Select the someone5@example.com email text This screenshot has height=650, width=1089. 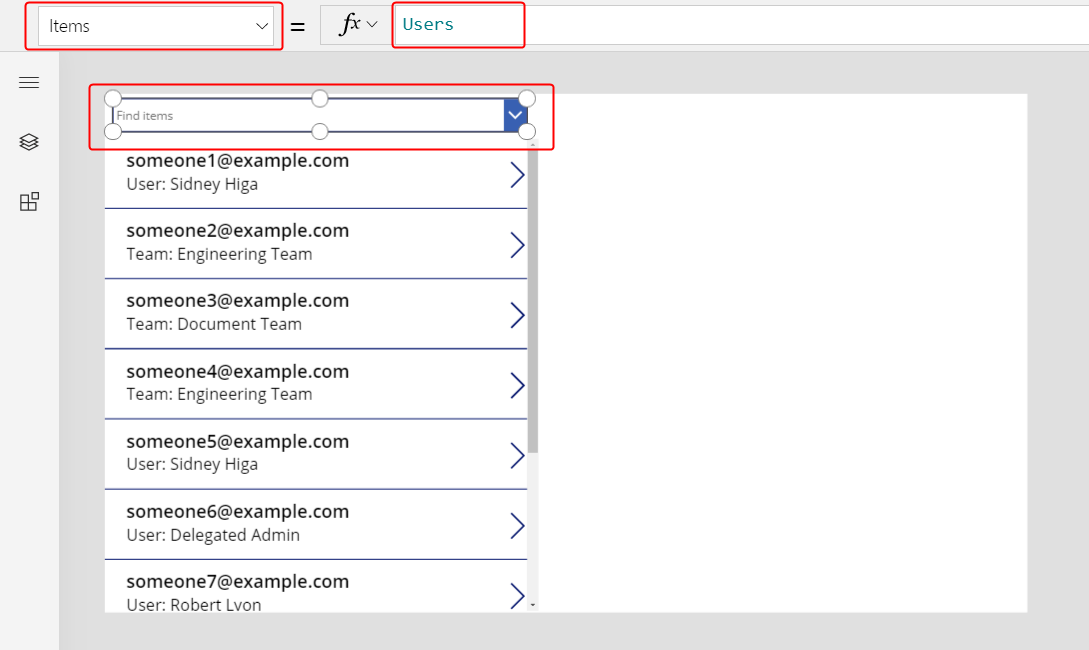[x=238, y=442]
